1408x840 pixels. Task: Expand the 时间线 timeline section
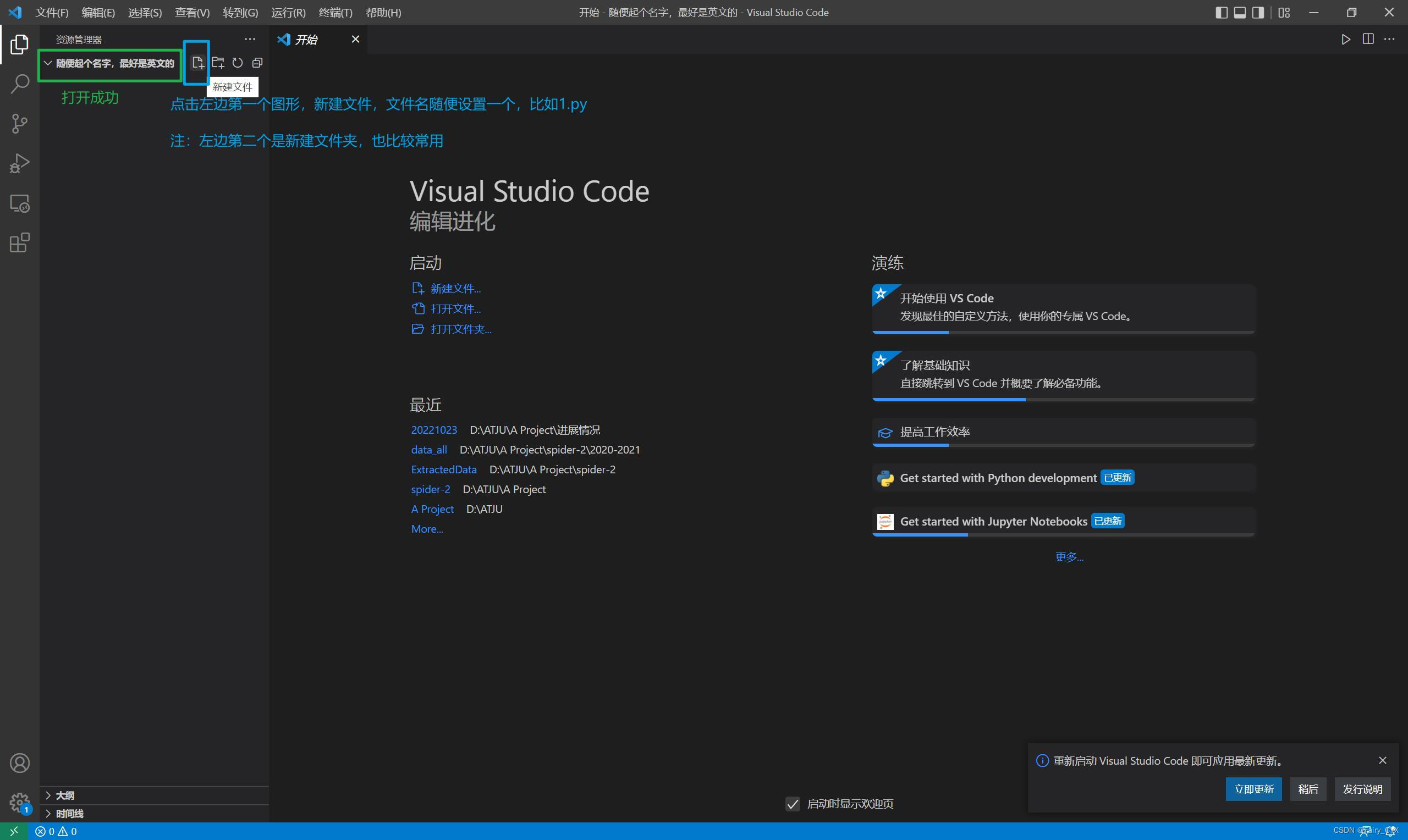point(69,814)
